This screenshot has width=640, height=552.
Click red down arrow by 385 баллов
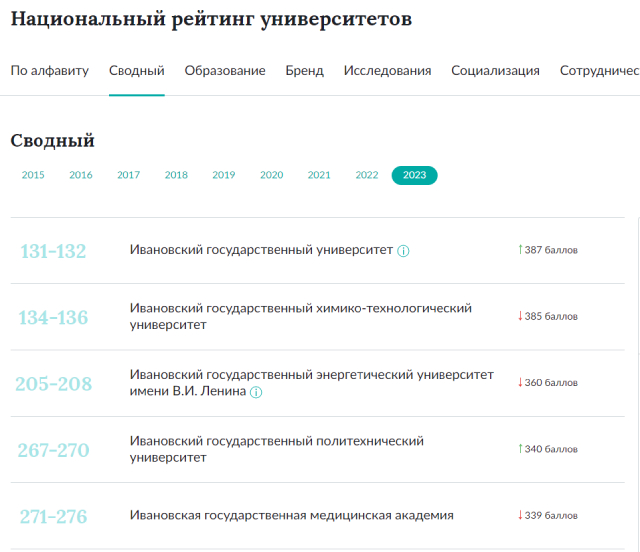tap(520, 316)
